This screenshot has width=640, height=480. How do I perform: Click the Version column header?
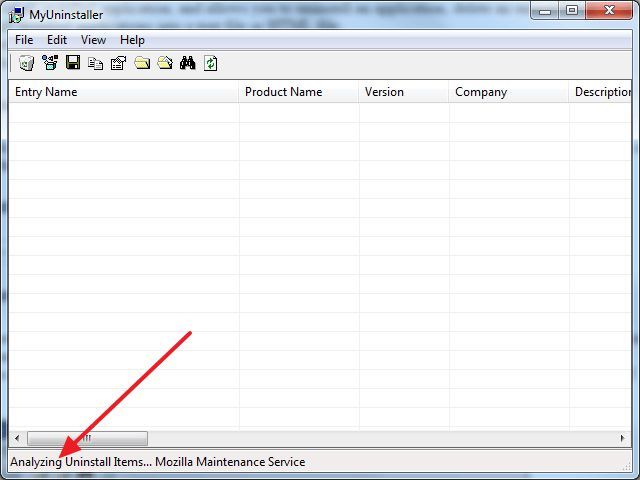(404, 92)
